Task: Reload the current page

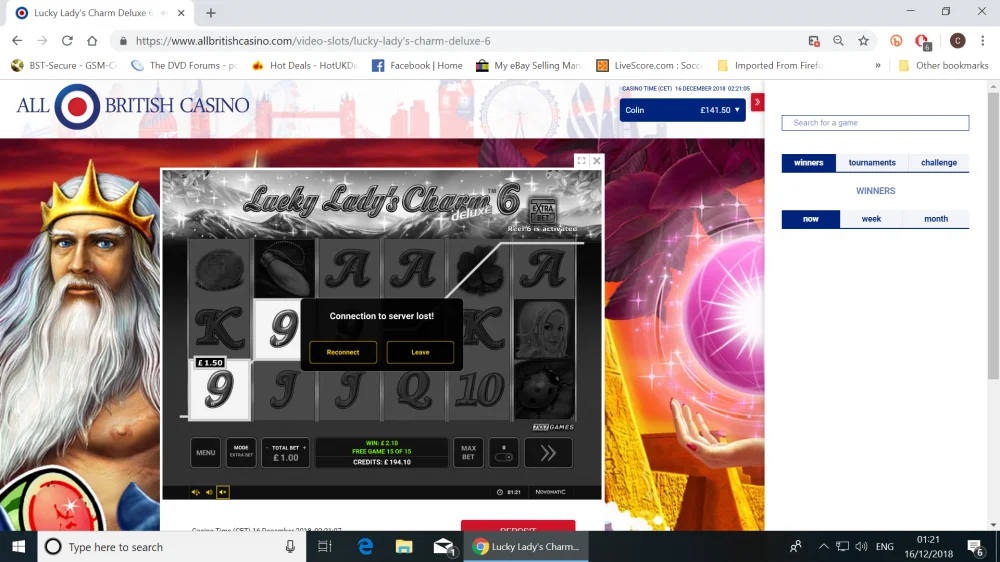Action: [x=67, y=41]
